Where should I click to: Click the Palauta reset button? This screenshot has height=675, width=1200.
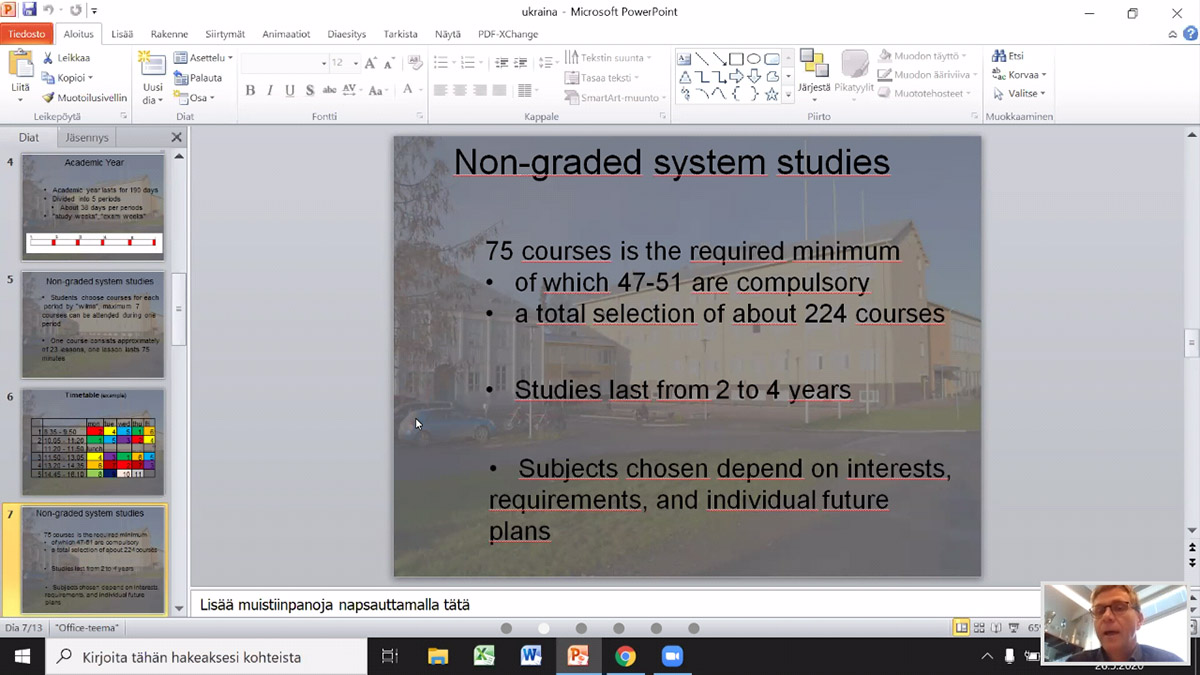click(199, 78)
